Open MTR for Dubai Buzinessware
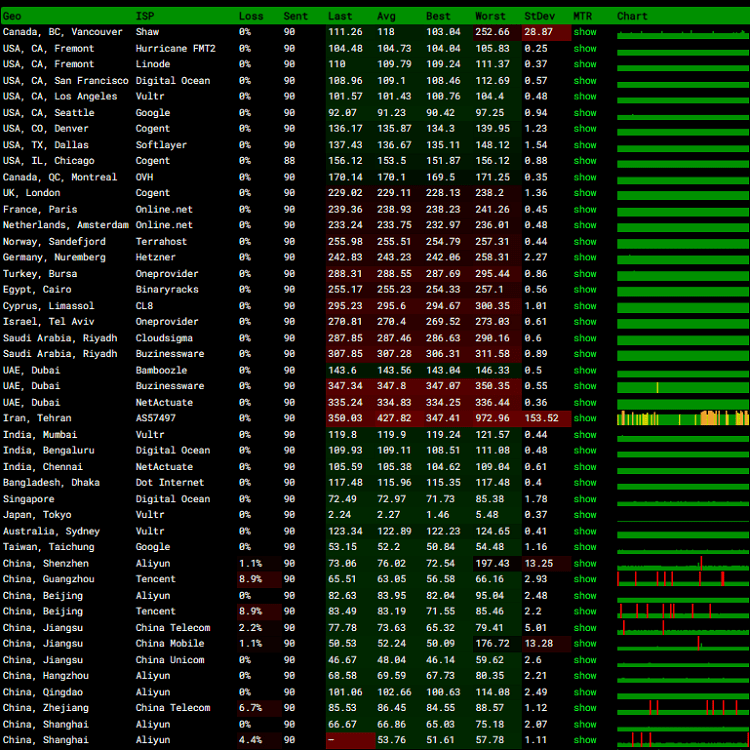The width and height of the screenshot is (750, 750). tap(585, 386)
